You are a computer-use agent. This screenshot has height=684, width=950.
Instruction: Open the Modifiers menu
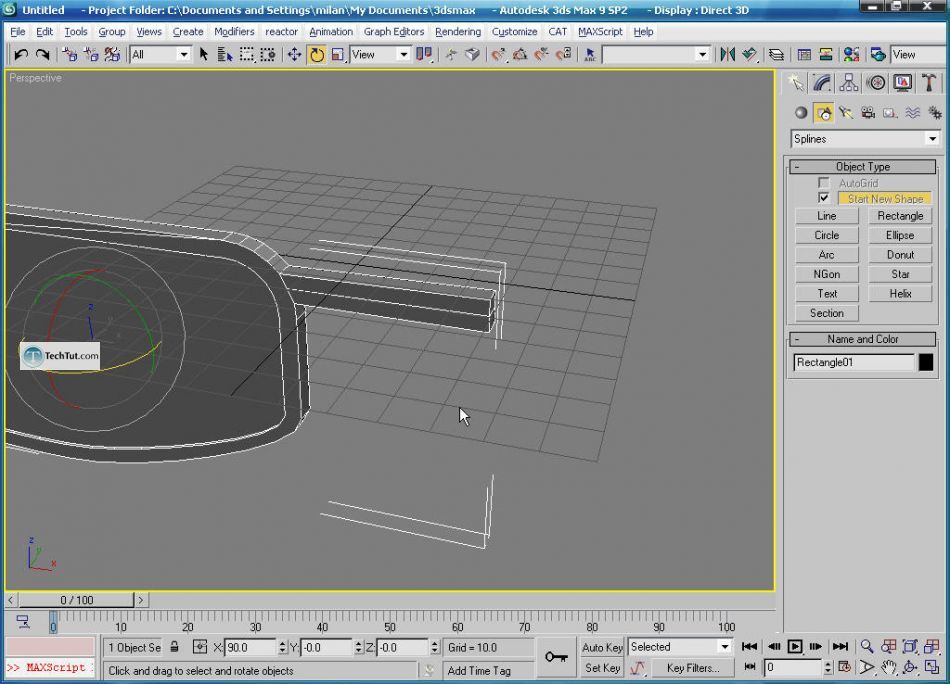234,31
